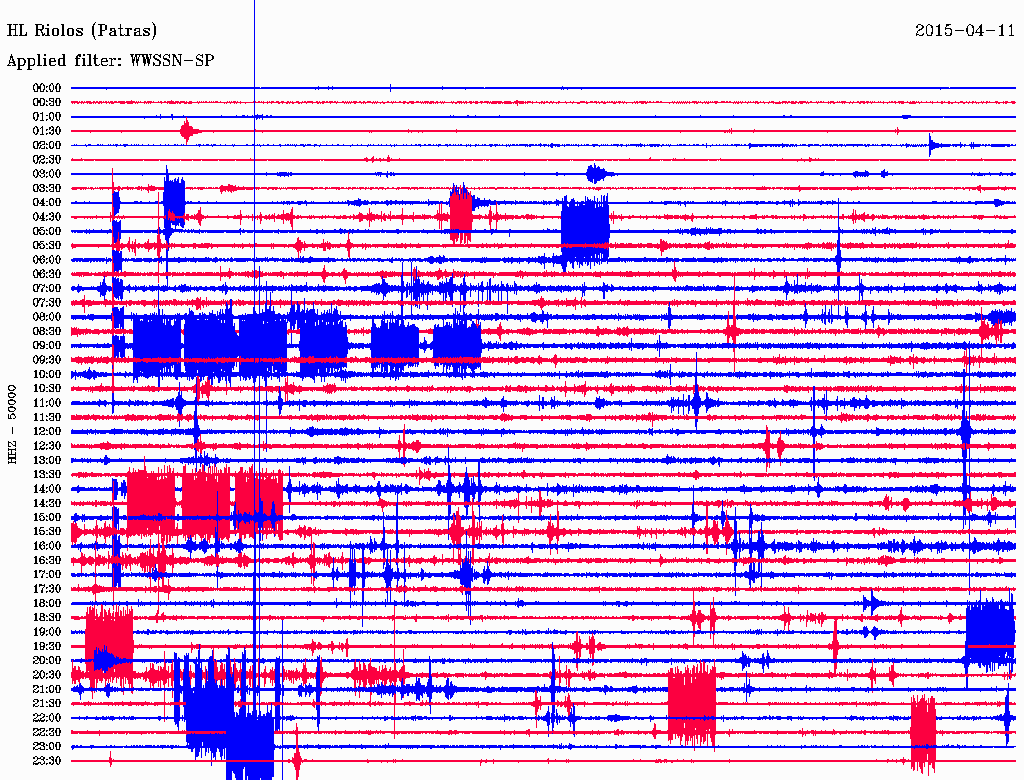Click the 03:00 time row label

point(47,174)
